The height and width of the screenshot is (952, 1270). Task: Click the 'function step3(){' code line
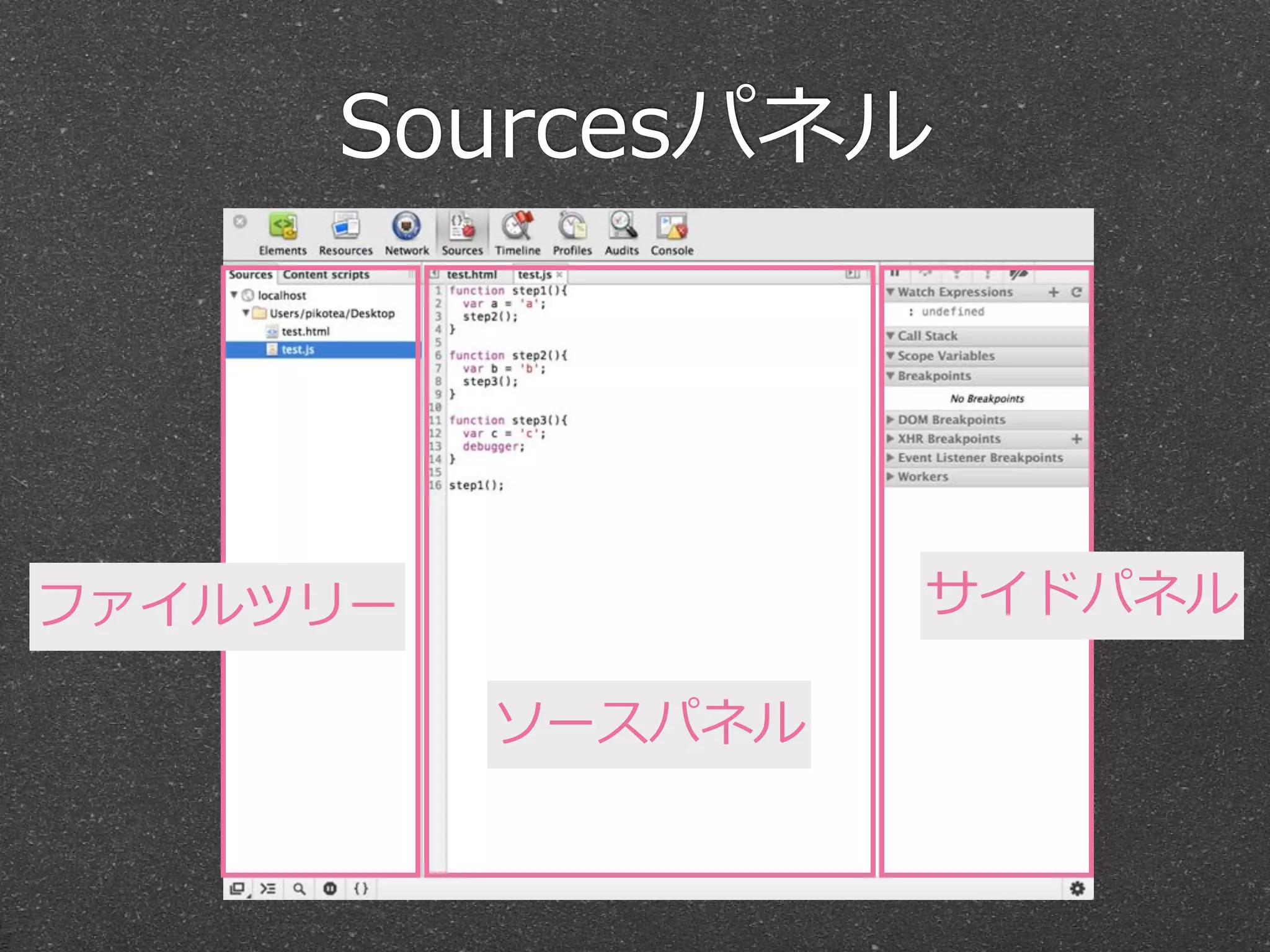pyautogui.click(x=508, y=420)
